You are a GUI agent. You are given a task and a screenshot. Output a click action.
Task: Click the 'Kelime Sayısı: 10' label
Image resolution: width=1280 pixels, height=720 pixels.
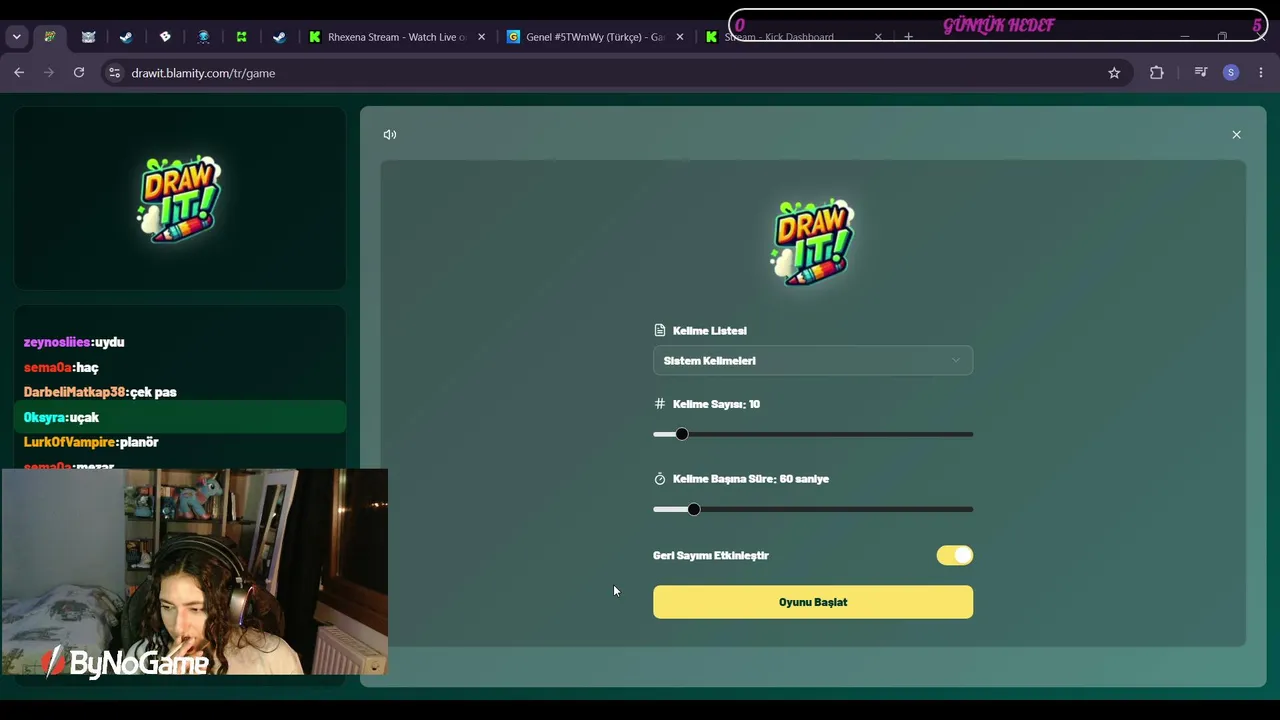coord(716,404)
